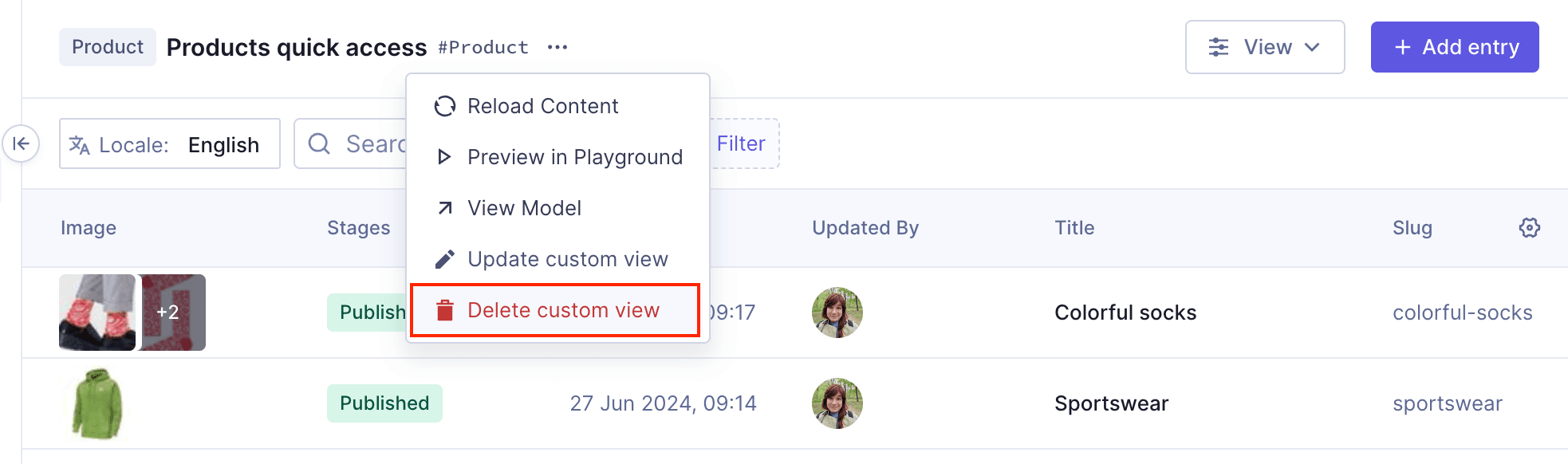Screen dimensions: 1568x464
Task: Click the 27 Jun 2024, 09:14 date
Action: pyautogui.click(x=663, y=403)
